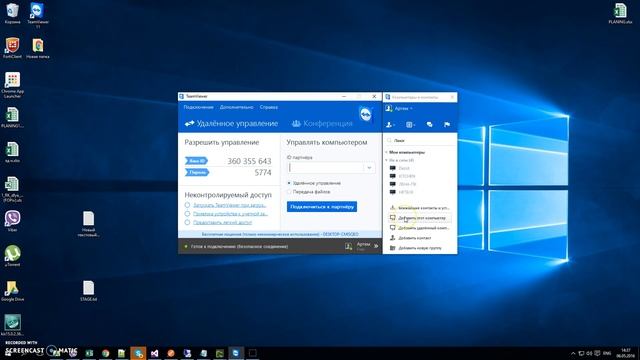640x360 pixels.
Task: Click the Подключиться к партнёру button
Action: (x=322, y=207)
